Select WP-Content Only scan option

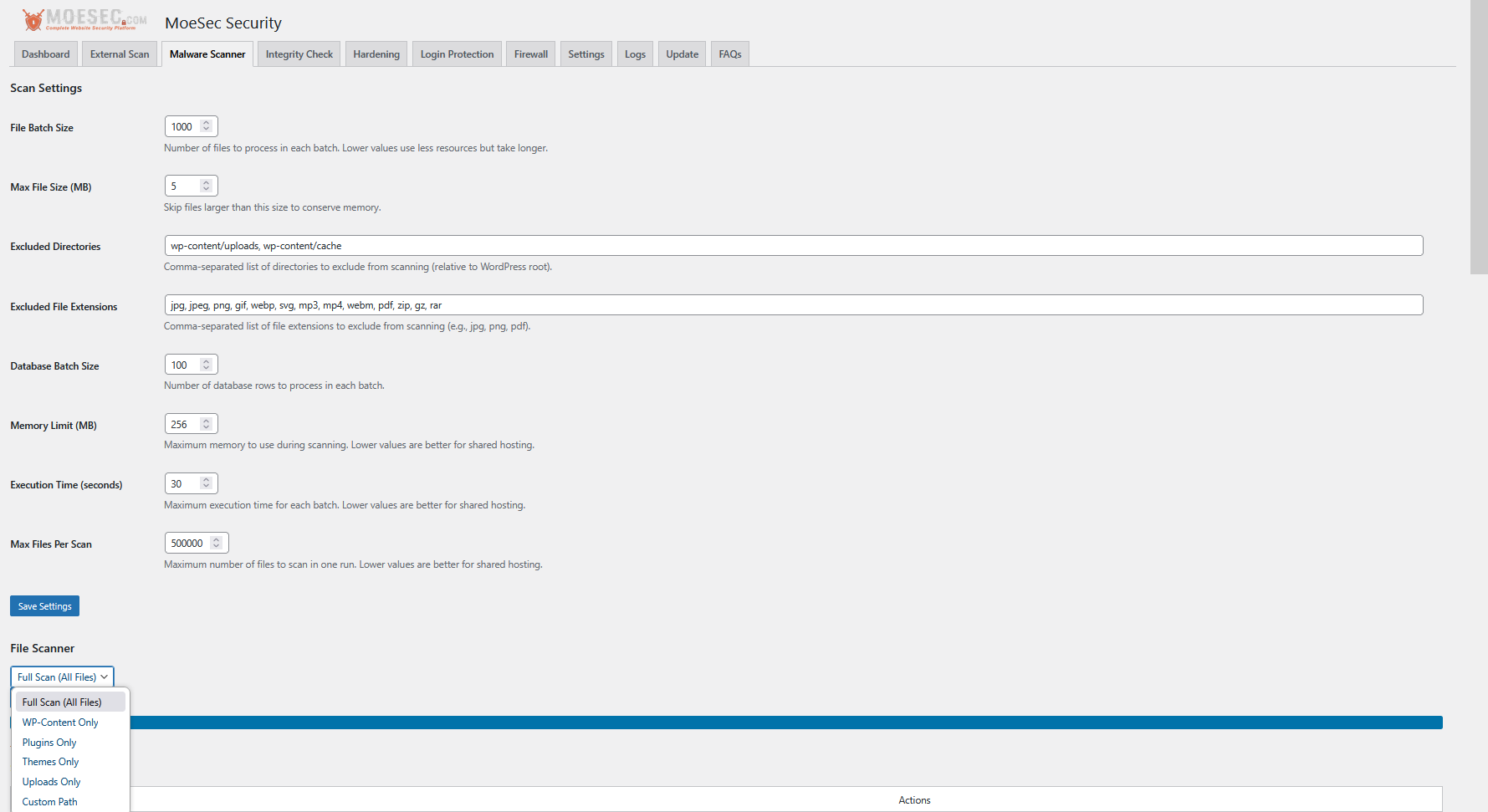point(60,723)
